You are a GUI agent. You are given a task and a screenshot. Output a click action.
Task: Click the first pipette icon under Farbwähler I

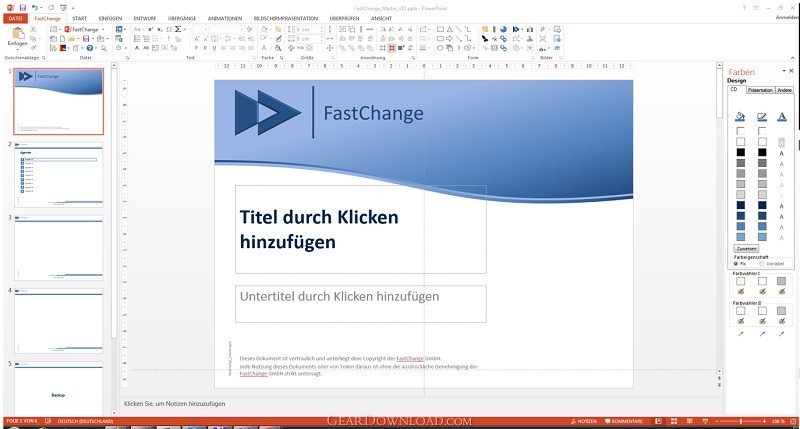[741, 291]
